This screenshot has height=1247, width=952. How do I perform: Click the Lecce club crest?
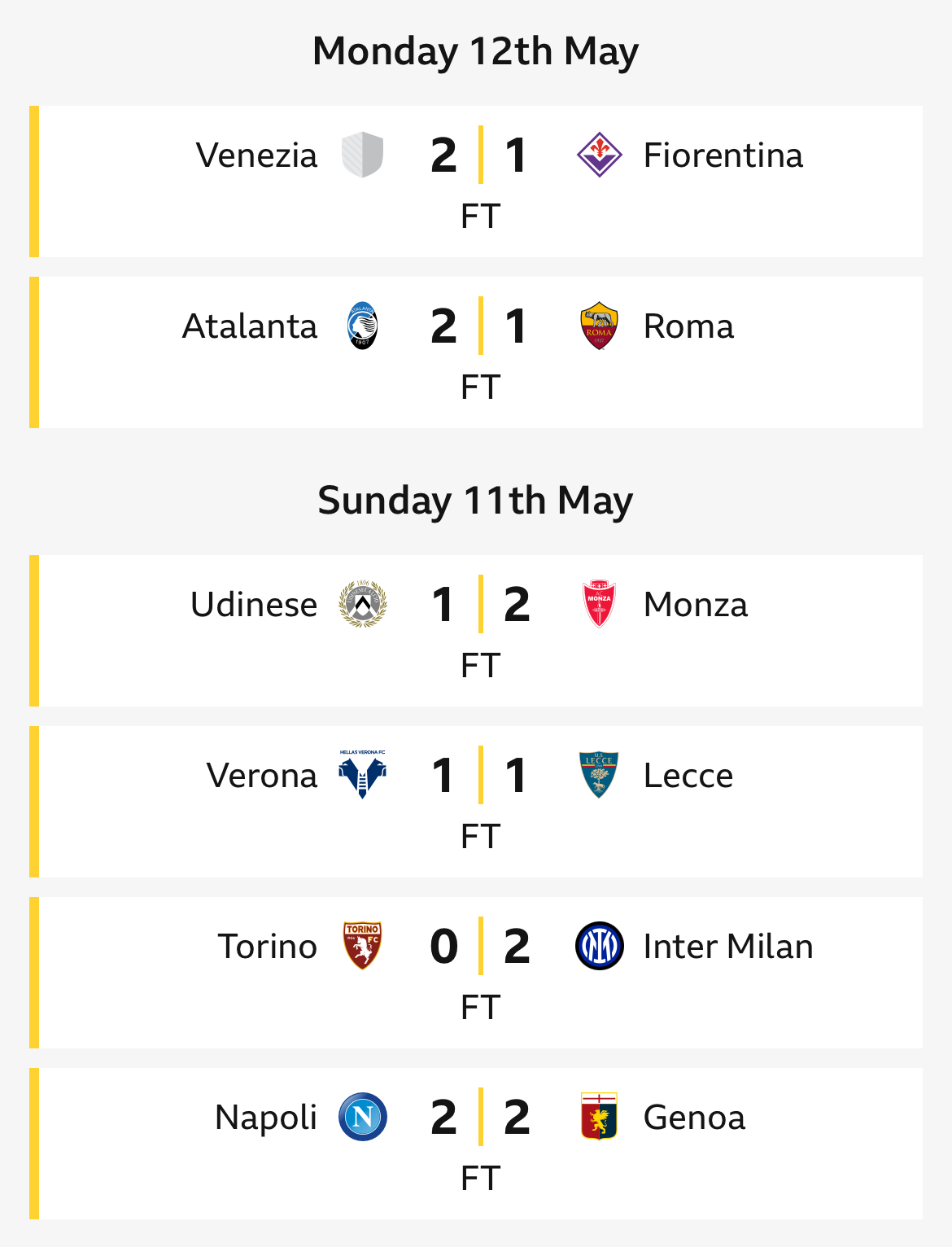click(600, 775)
